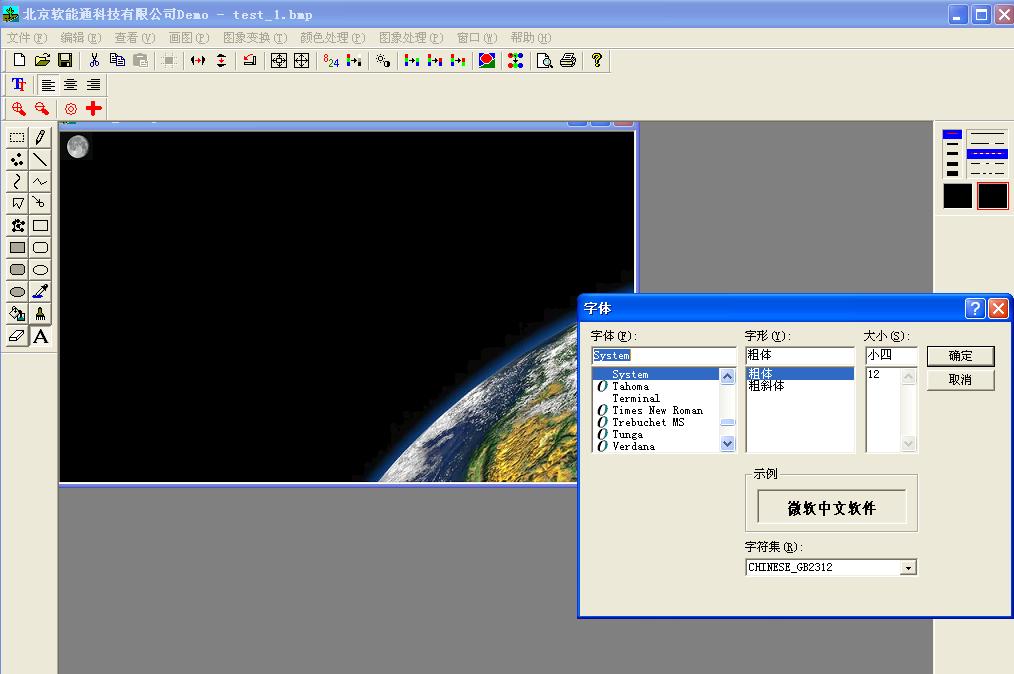The image size is (1014, 674).
Task: Click the Zoom In magnifier icon
Action: 18,108
